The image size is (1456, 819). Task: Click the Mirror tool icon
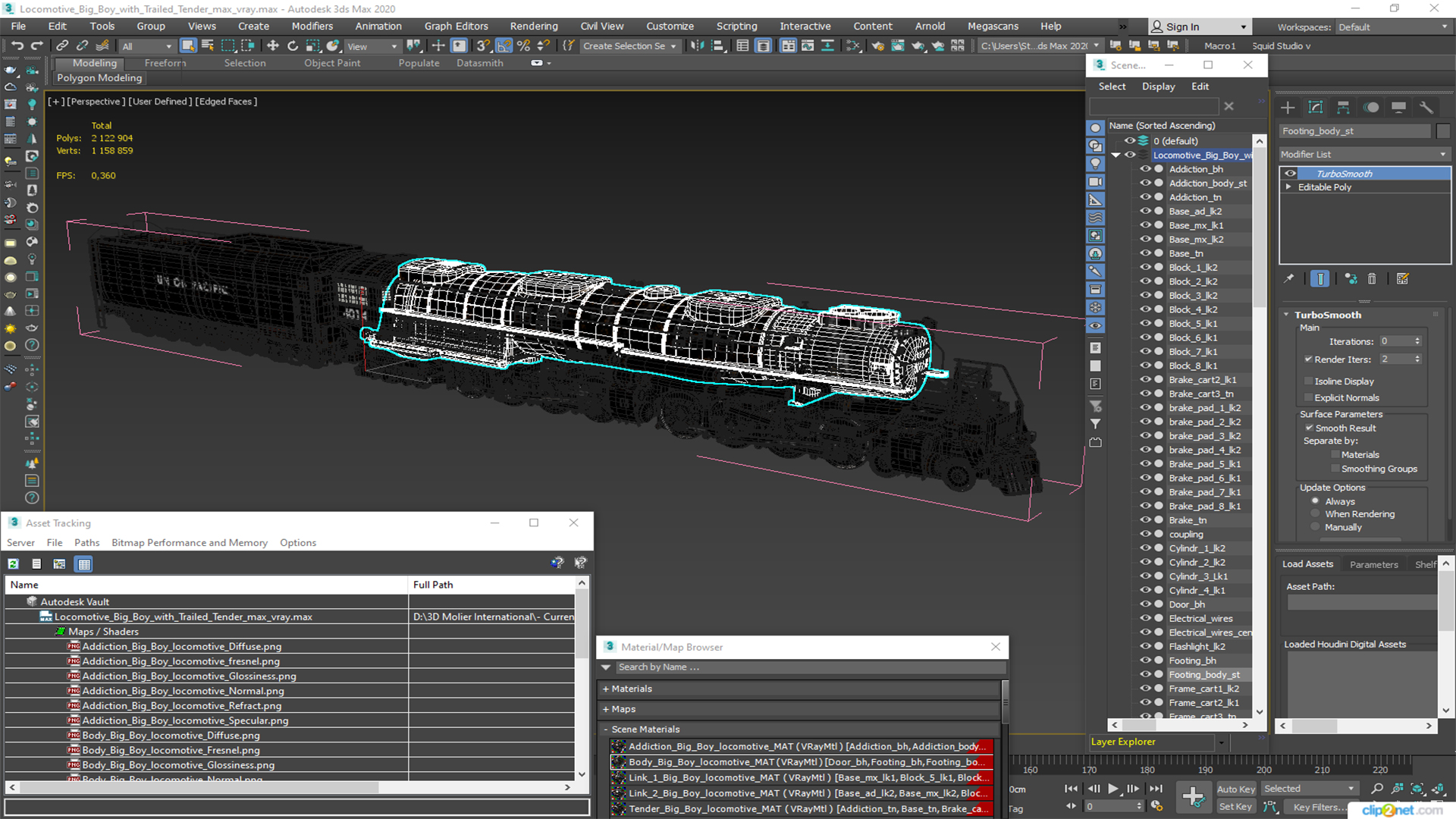[x=697, y=46]
